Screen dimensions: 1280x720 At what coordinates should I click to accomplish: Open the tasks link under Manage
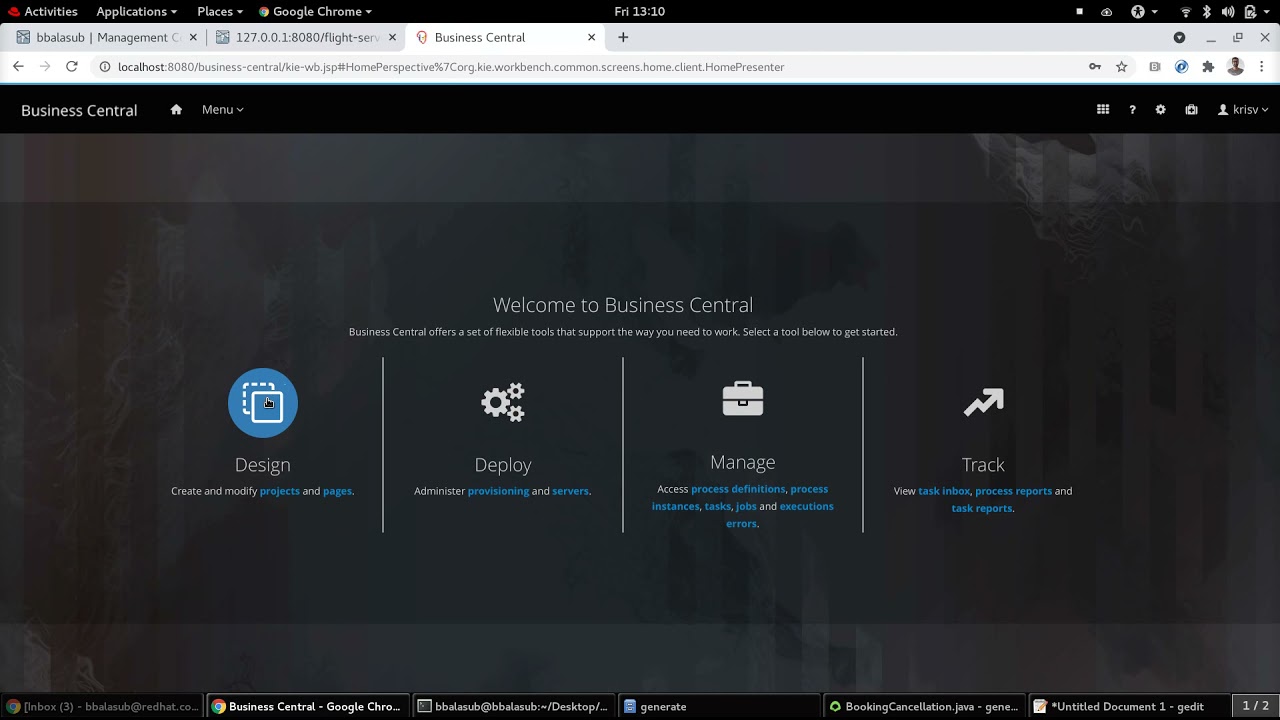coord(717,506)
